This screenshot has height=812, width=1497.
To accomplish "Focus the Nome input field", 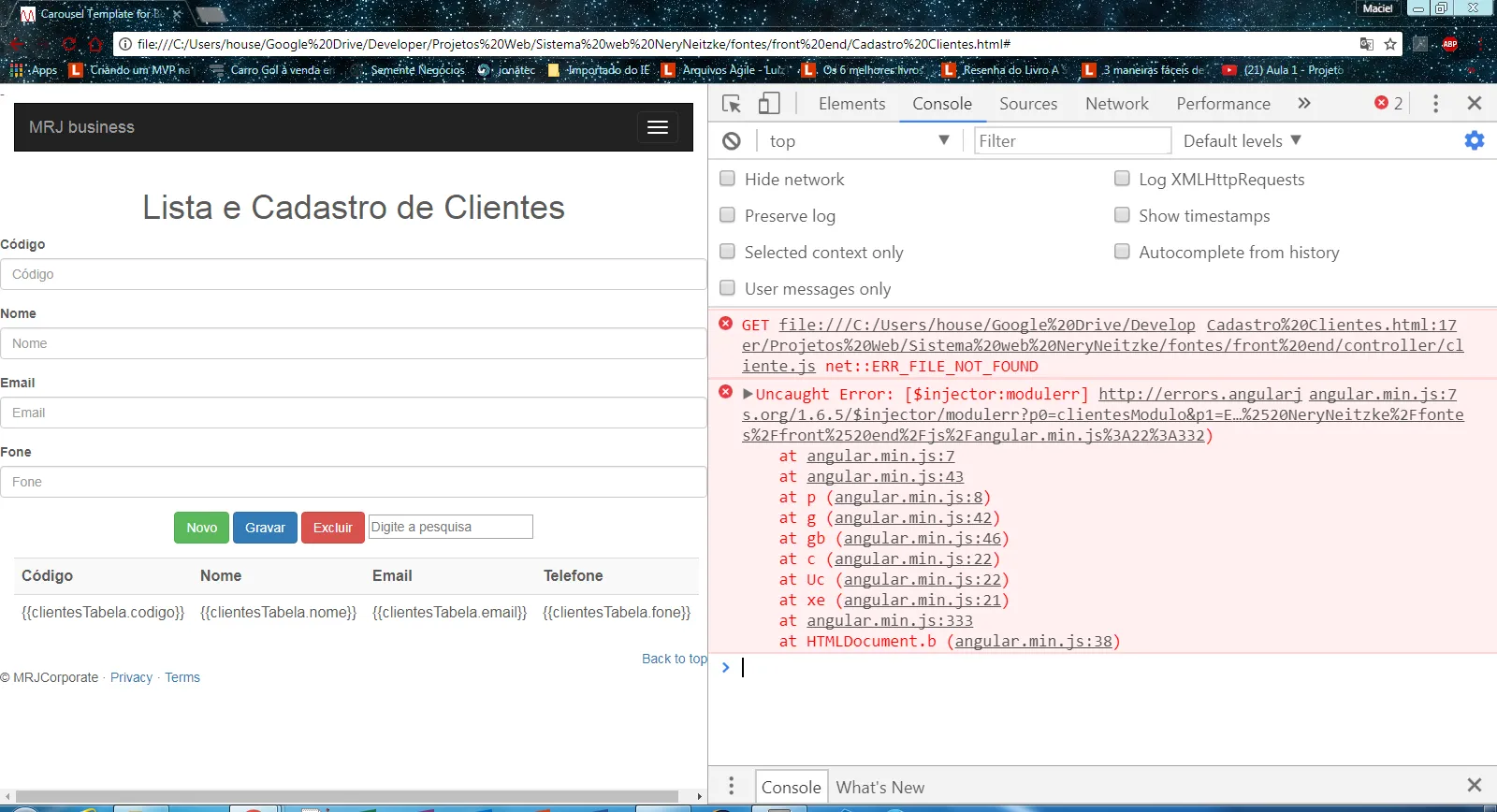I will click(354, 343).
